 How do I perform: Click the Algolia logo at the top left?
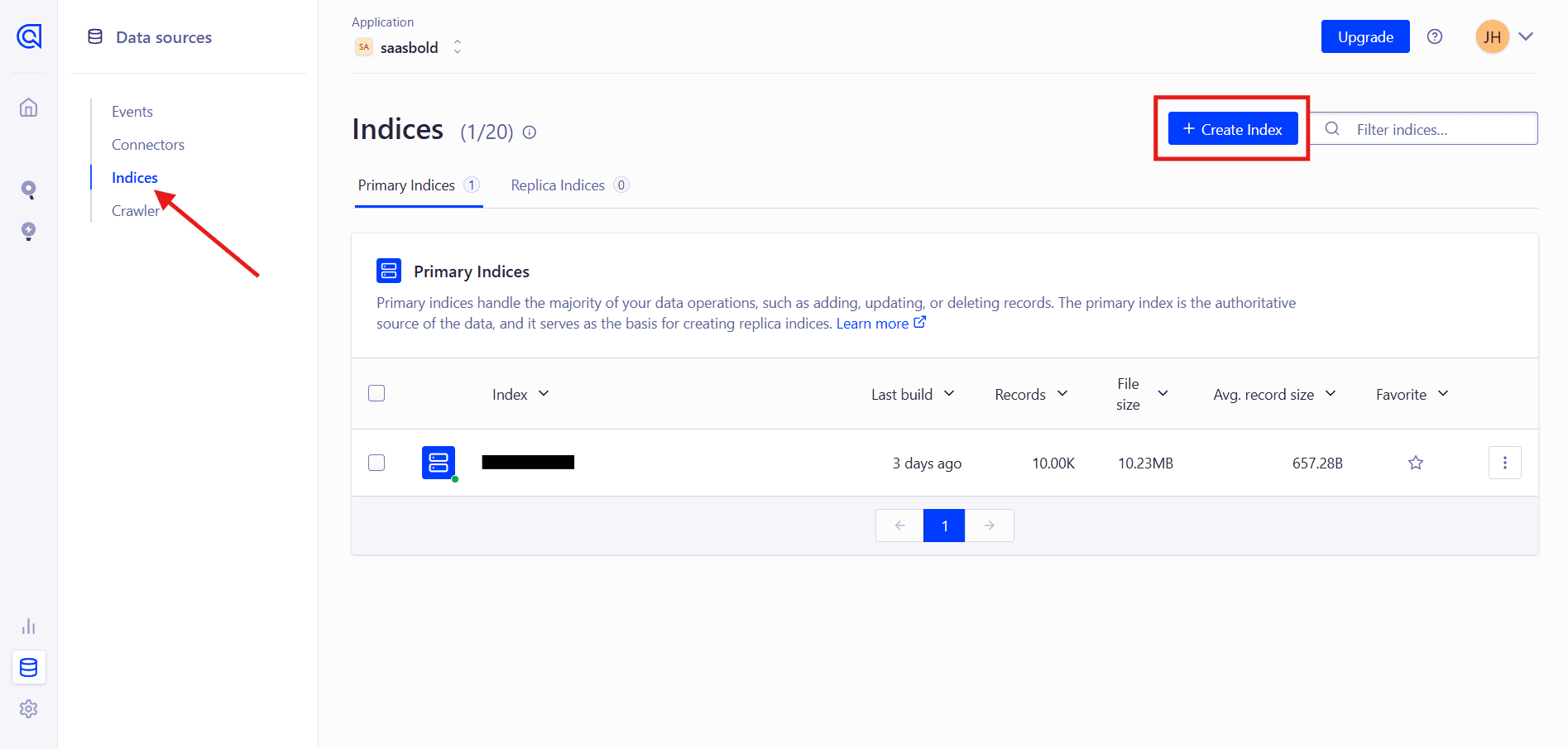[30, 36]
